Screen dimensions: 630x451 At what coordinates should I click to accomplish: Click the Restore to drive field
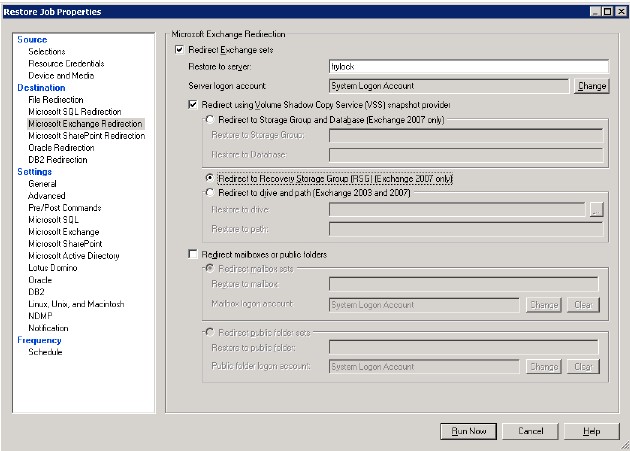click(x=457, y=209)
